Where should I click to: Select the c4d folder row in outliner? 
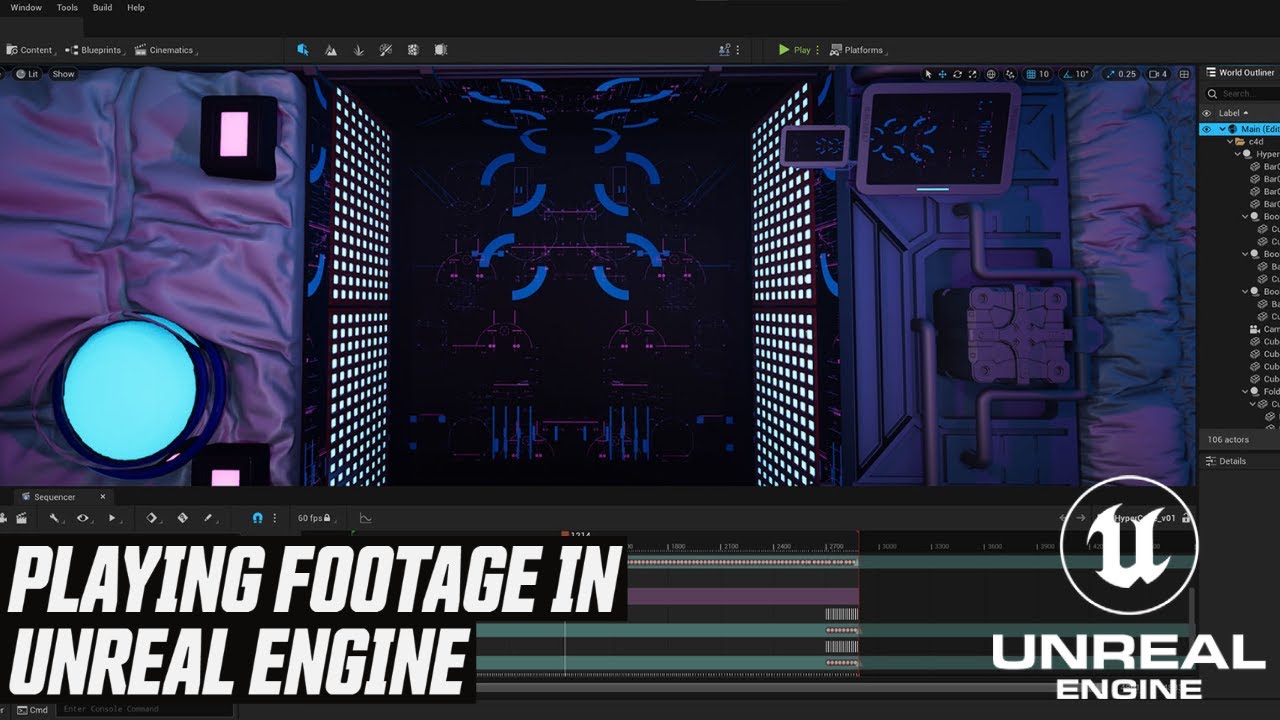(1240, 142)
